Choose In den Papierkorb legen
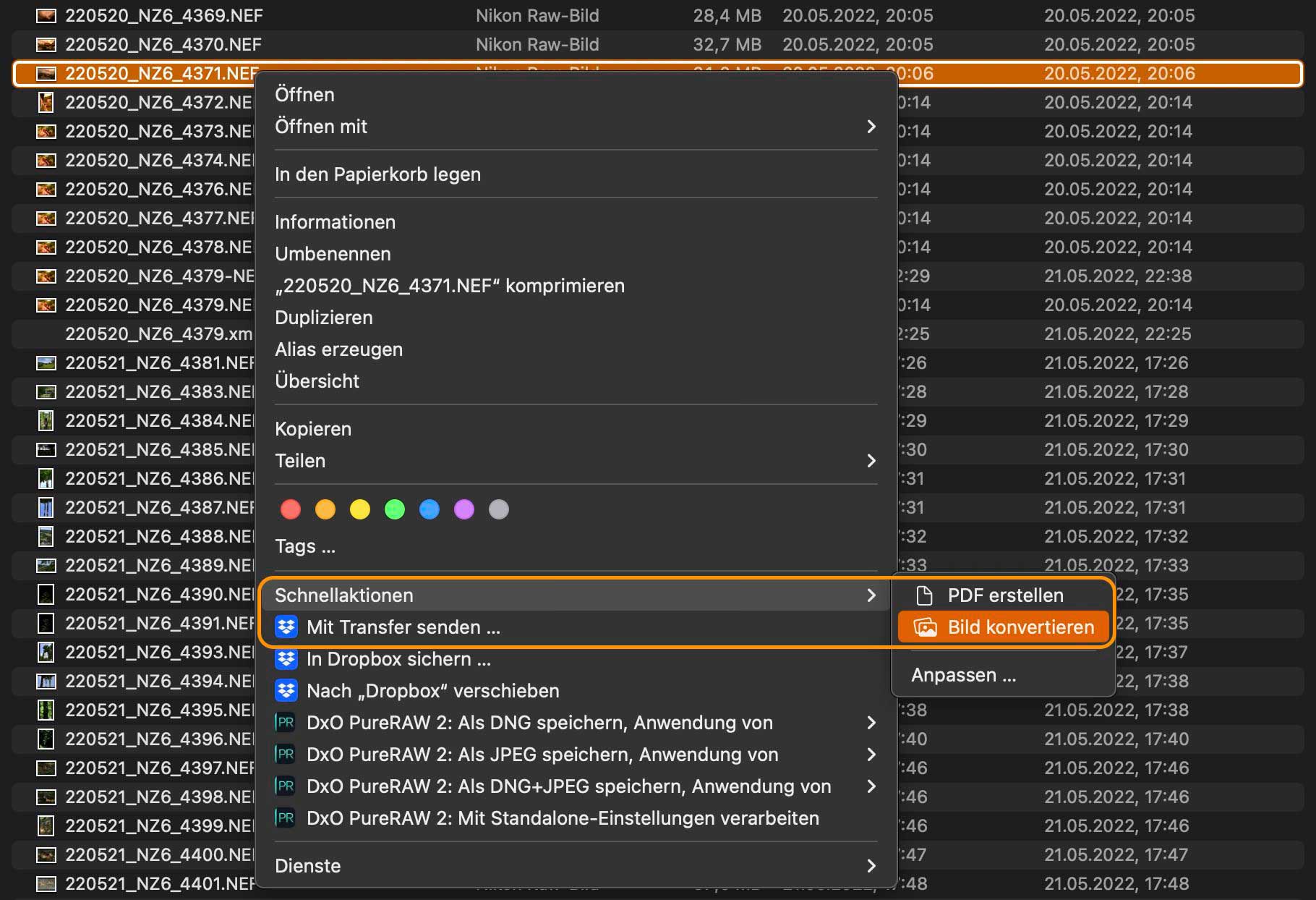The width and height of the screenshot is (1316, 900). tap(377, 174)
